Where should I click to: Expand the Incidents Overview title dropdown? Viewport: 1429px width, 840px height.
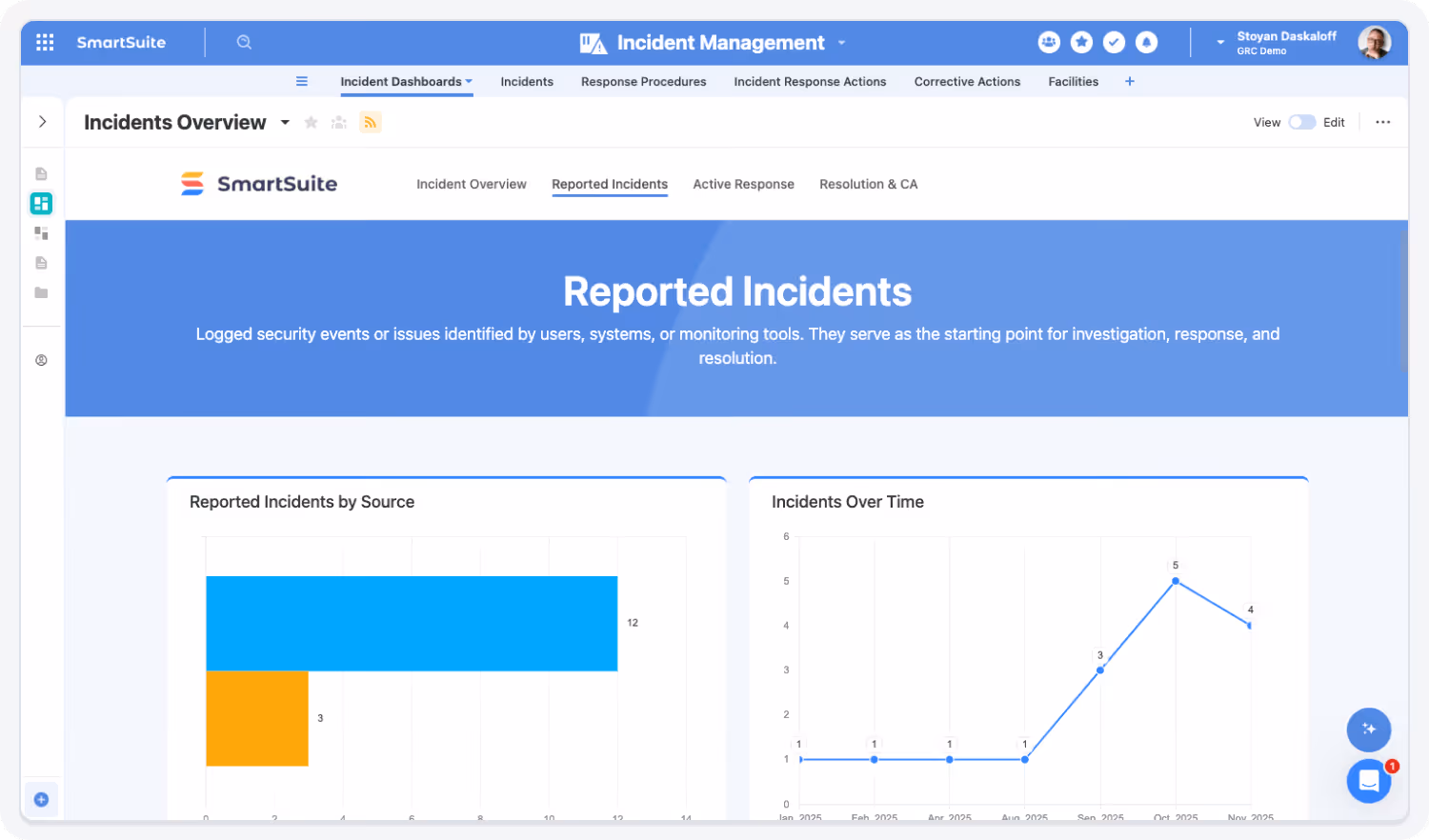coord(285,122)
